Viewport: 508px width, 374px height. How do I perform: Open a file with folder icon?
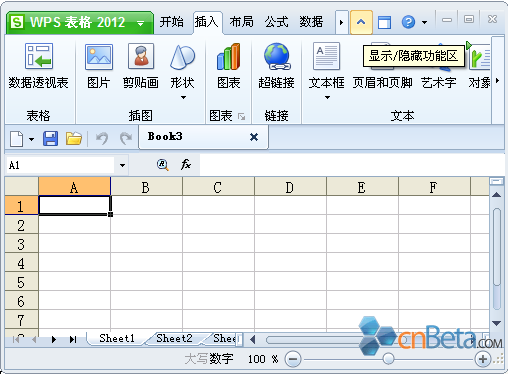tap(74, 138)
